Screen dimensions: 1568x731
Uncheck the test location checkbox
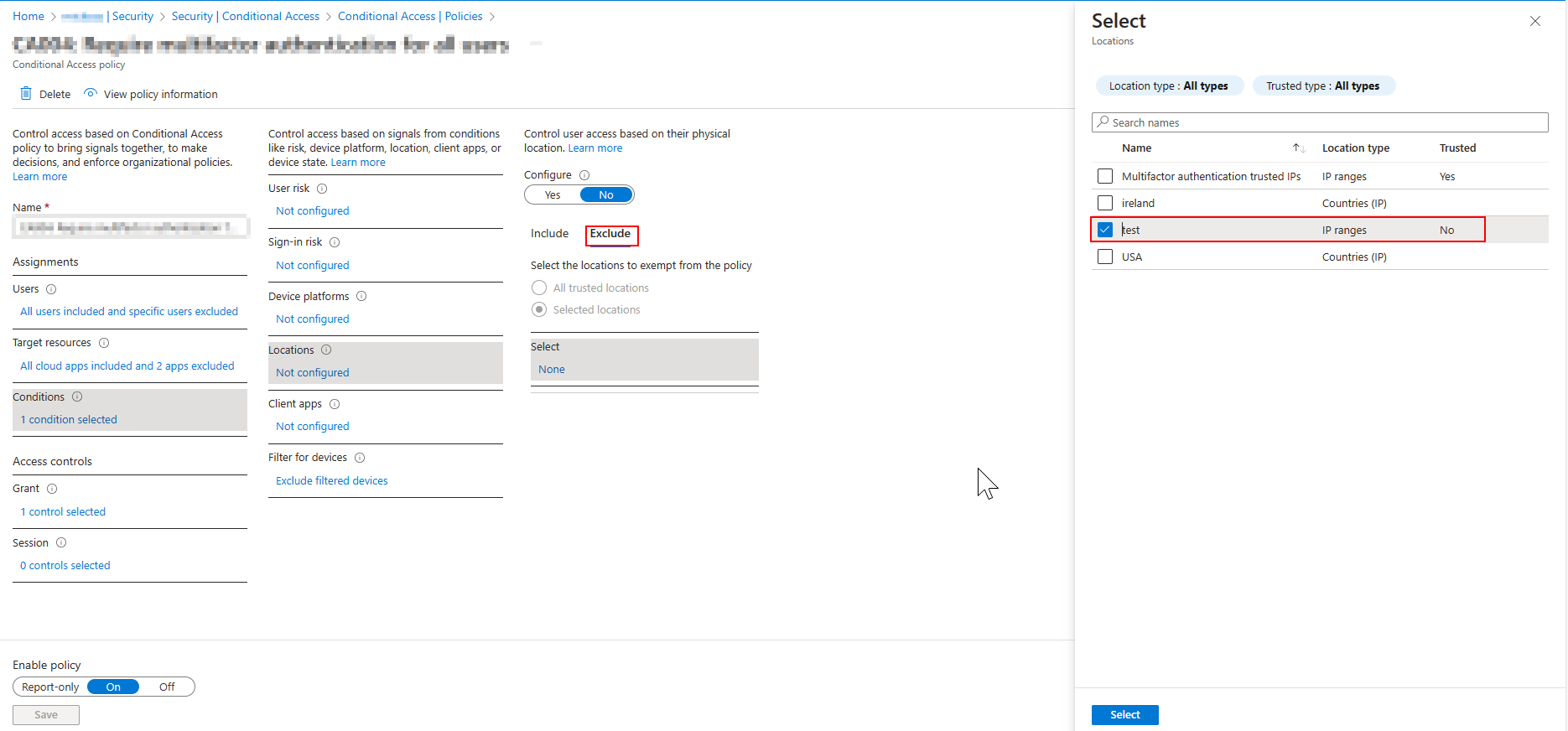pyautogui.click(x=1105, y=230)
